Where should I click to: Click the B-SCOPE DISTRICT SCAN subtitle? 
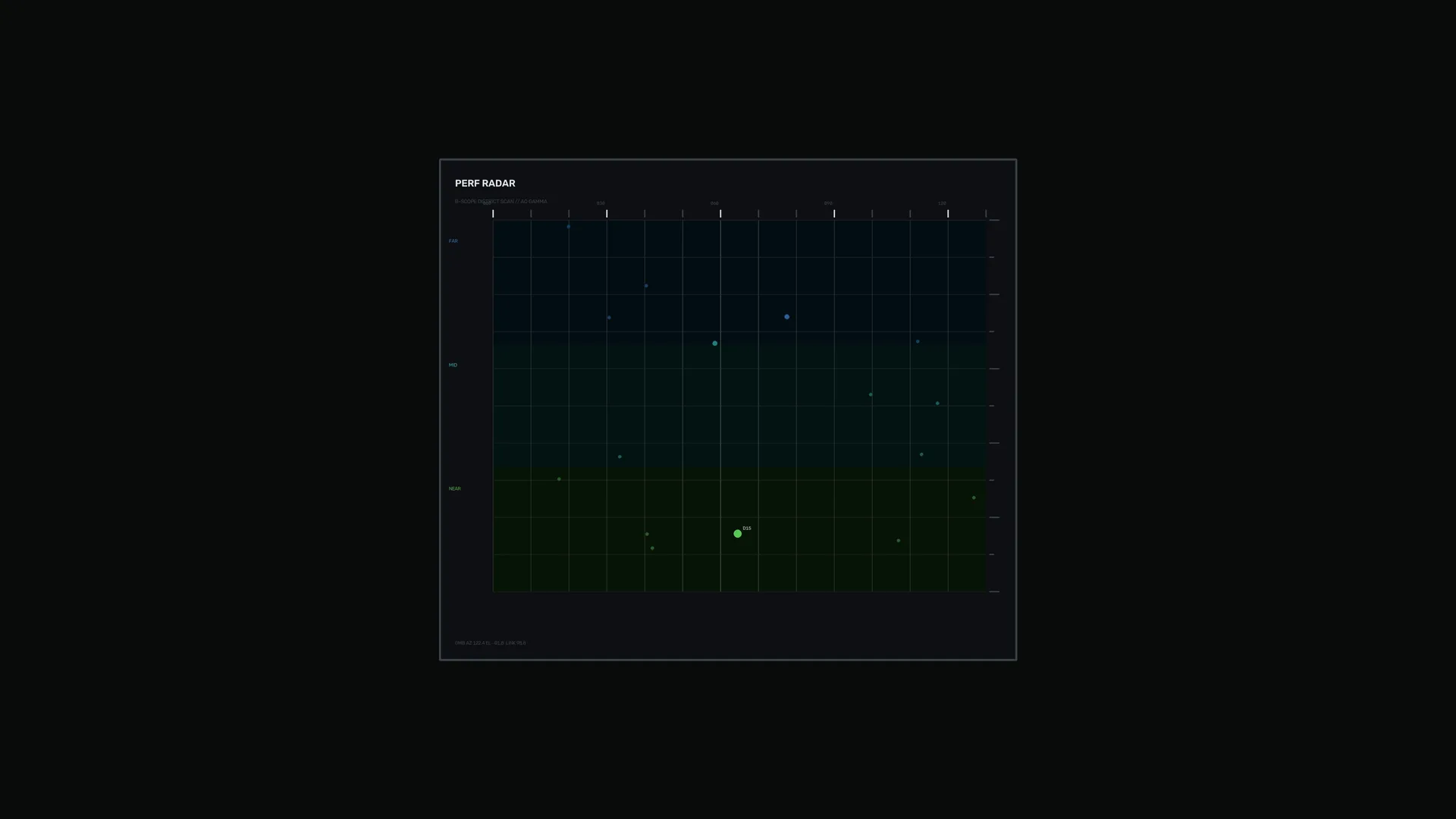click(500, 202)
